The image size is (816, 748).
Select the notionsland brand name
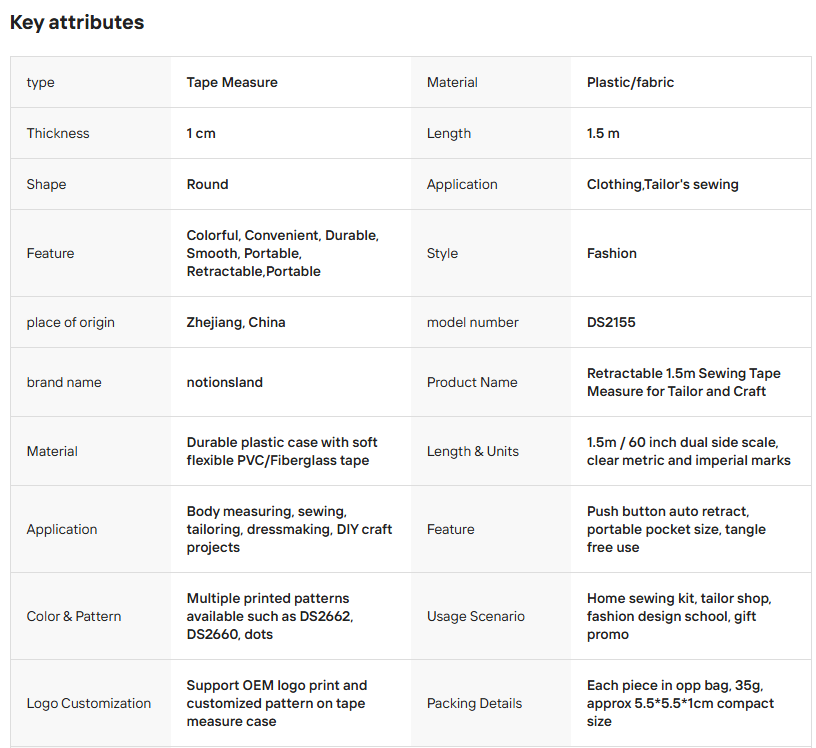click(x=224, y=382)
